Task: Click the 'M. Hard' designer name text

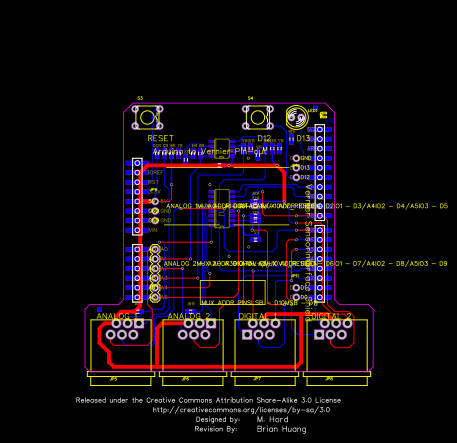Action: [272, 419]
